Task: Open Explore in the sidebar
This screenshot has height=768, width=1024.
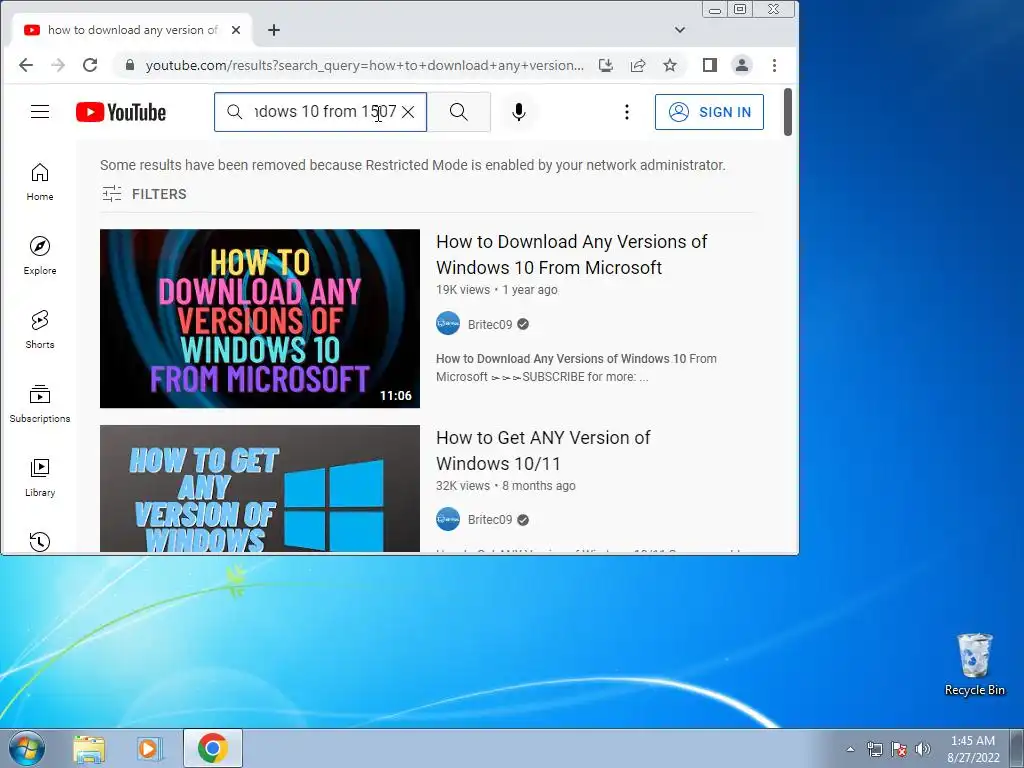Action: (40, 256)
